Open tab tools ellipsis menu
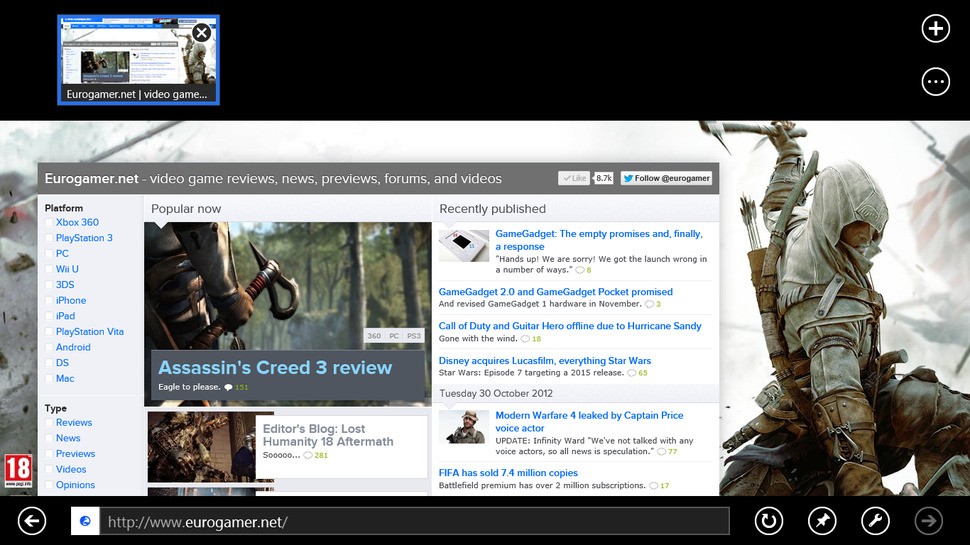 pyautogui.click(x=935, y=82)
